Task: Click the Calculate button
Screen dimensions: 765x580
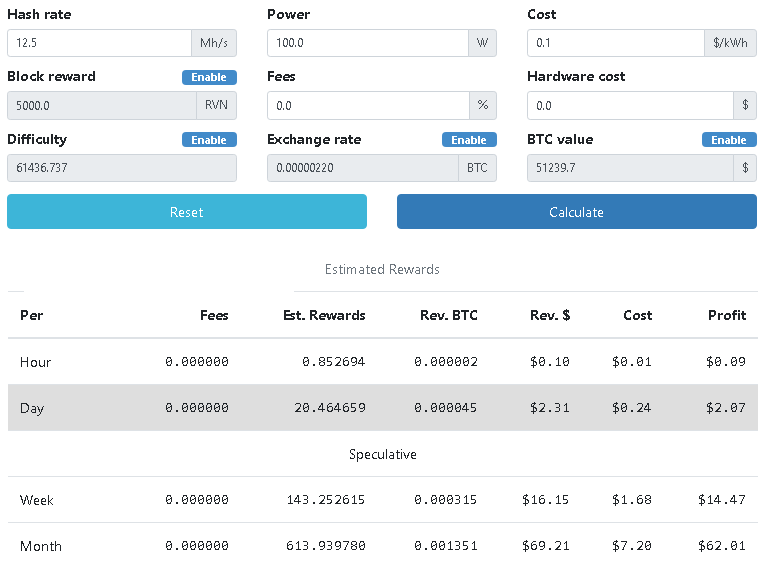Action: click(577, 212)
